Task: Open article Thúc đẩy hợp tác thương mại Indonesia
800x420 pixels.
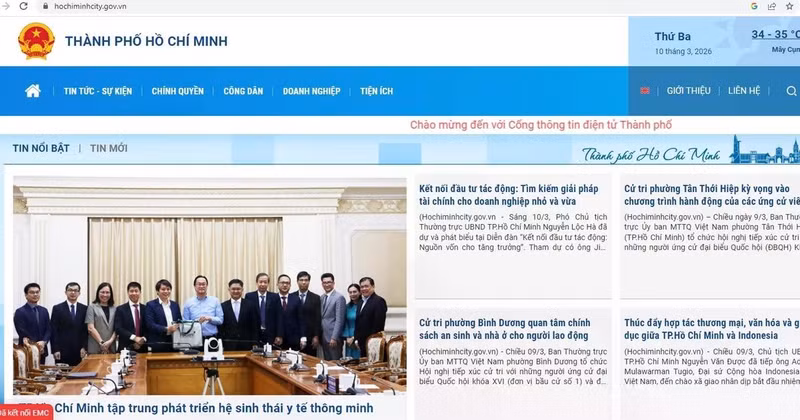Action: pyautogui.click(x=712, y=329)
